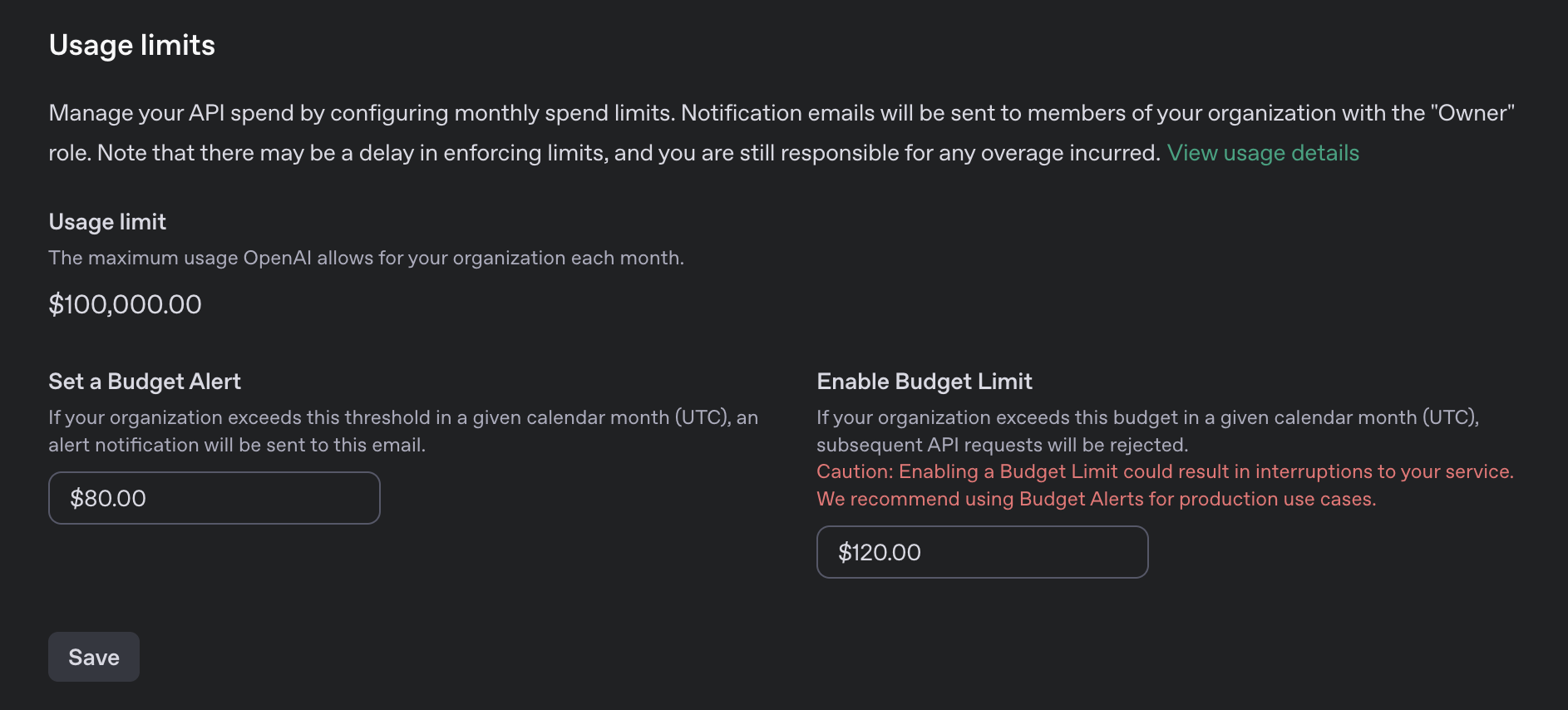Click the Usage limit subheading
Screen dimensions: 1568x710
tap(107, 222)
